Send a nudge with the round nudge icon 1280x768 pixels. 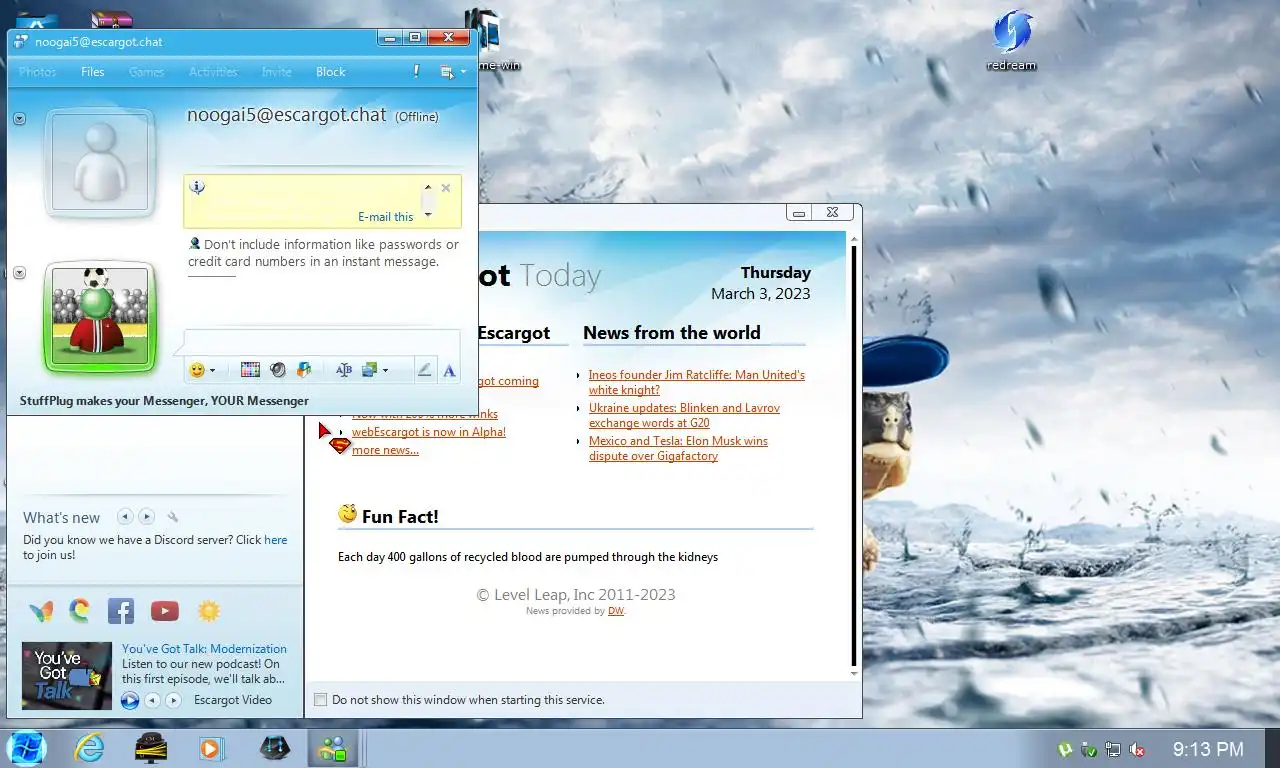pyautogui.click(x=278, y=370)
